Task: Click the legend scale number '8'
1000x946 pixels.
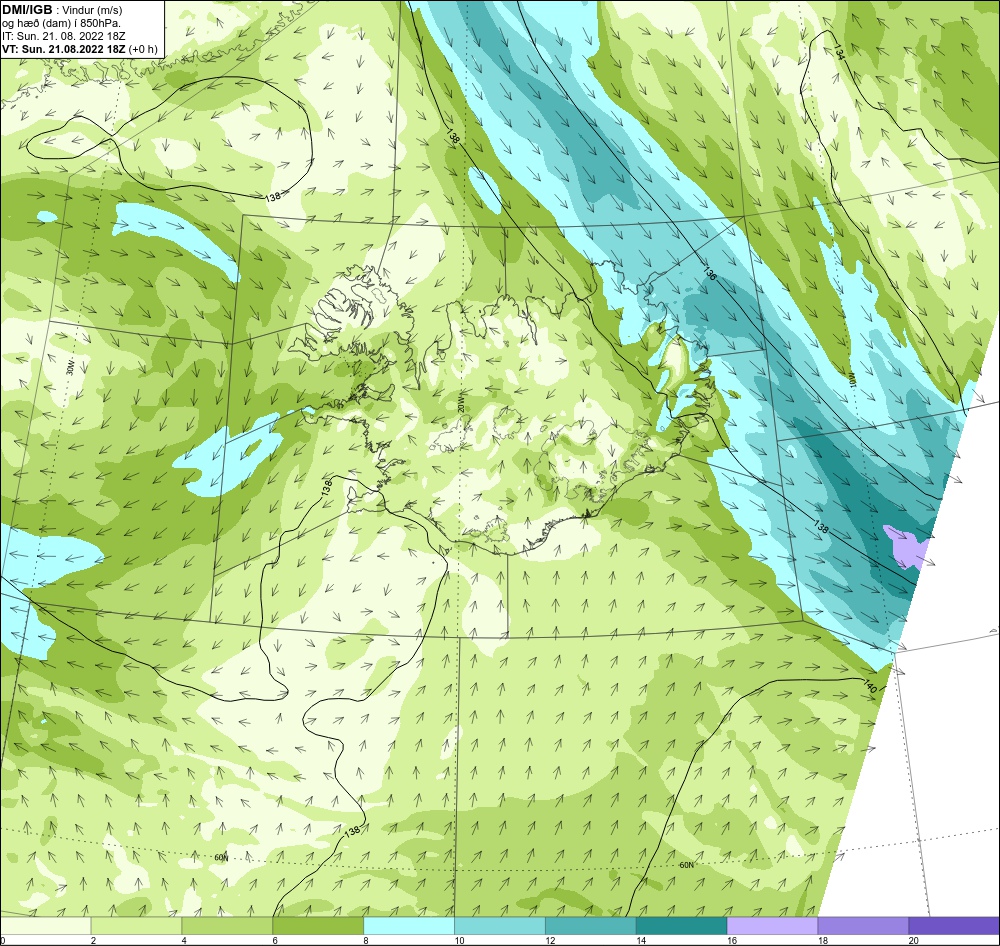Action: click(365, 940)
